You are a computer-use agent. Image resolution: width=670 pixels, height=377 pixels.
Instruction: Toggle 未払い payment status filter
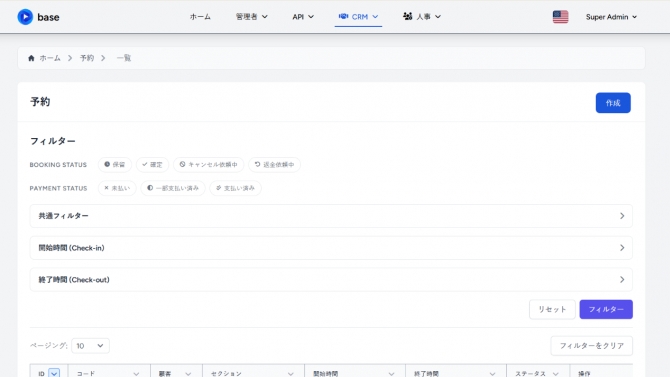[x=117, y=188]
